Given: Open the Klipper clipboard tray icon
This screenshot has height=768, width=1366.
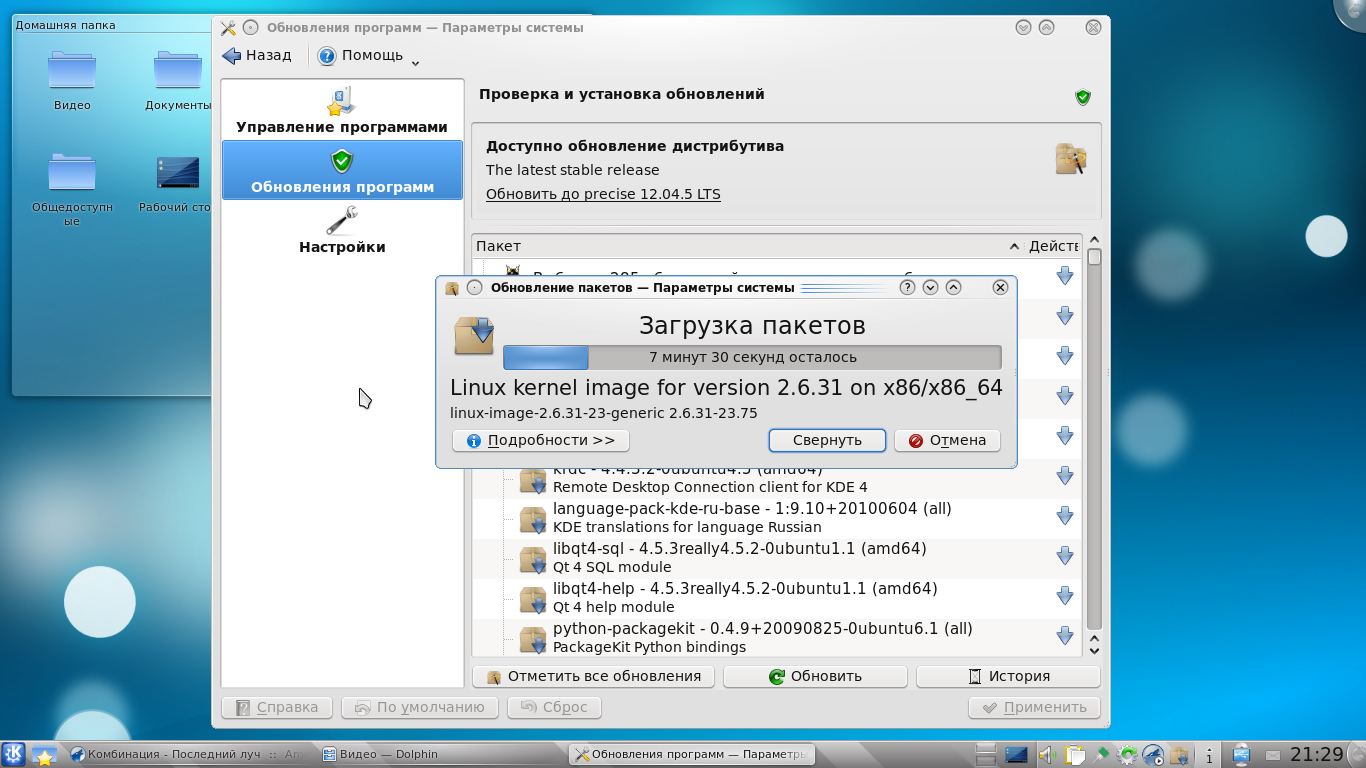Looking at the screenshot, I should 1075,755.
